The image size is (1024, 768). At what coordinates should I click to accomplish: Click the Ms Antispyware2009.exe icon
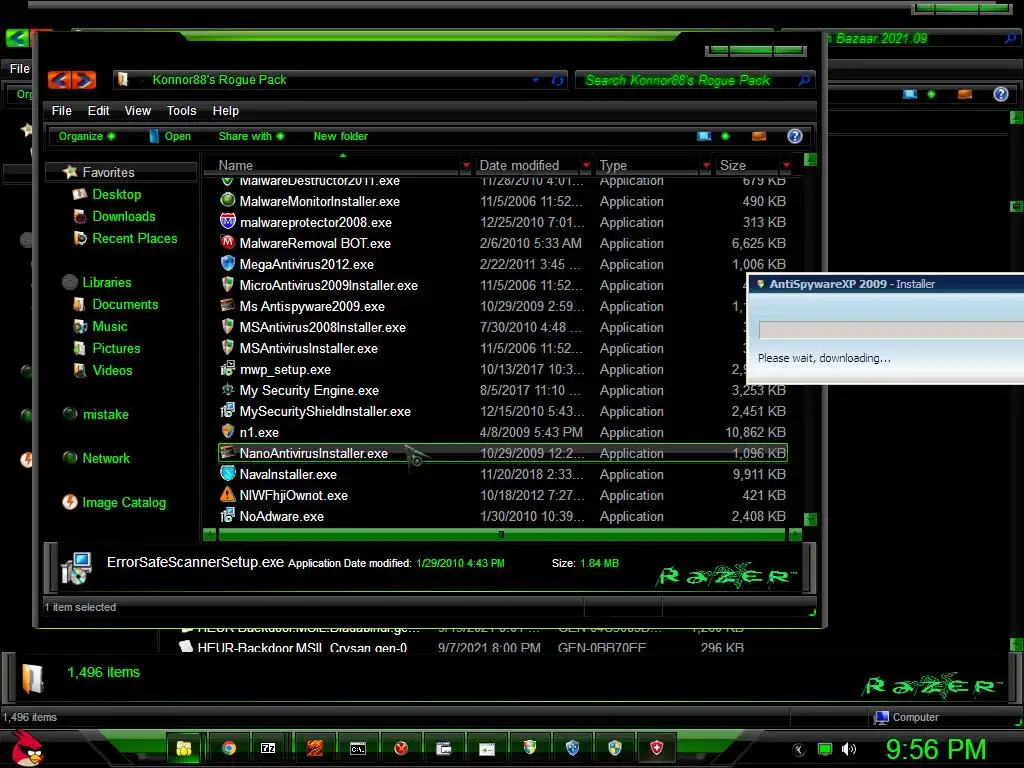[227, 306]
